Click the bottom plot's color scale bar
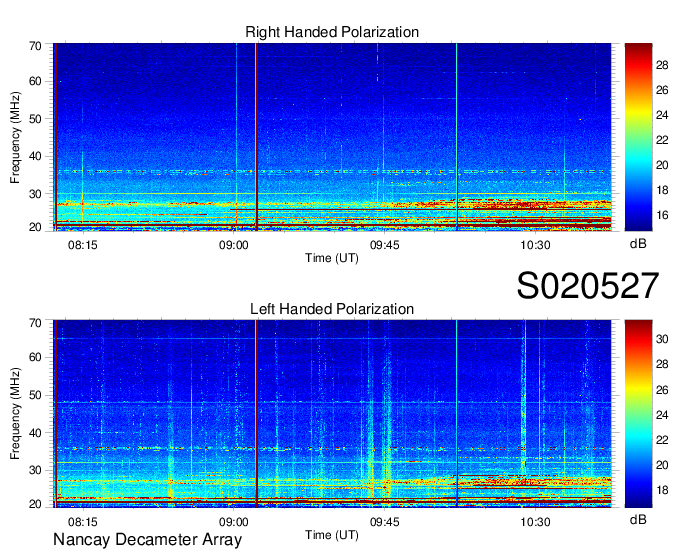This screenshot has height=552, width=680. 638,414
